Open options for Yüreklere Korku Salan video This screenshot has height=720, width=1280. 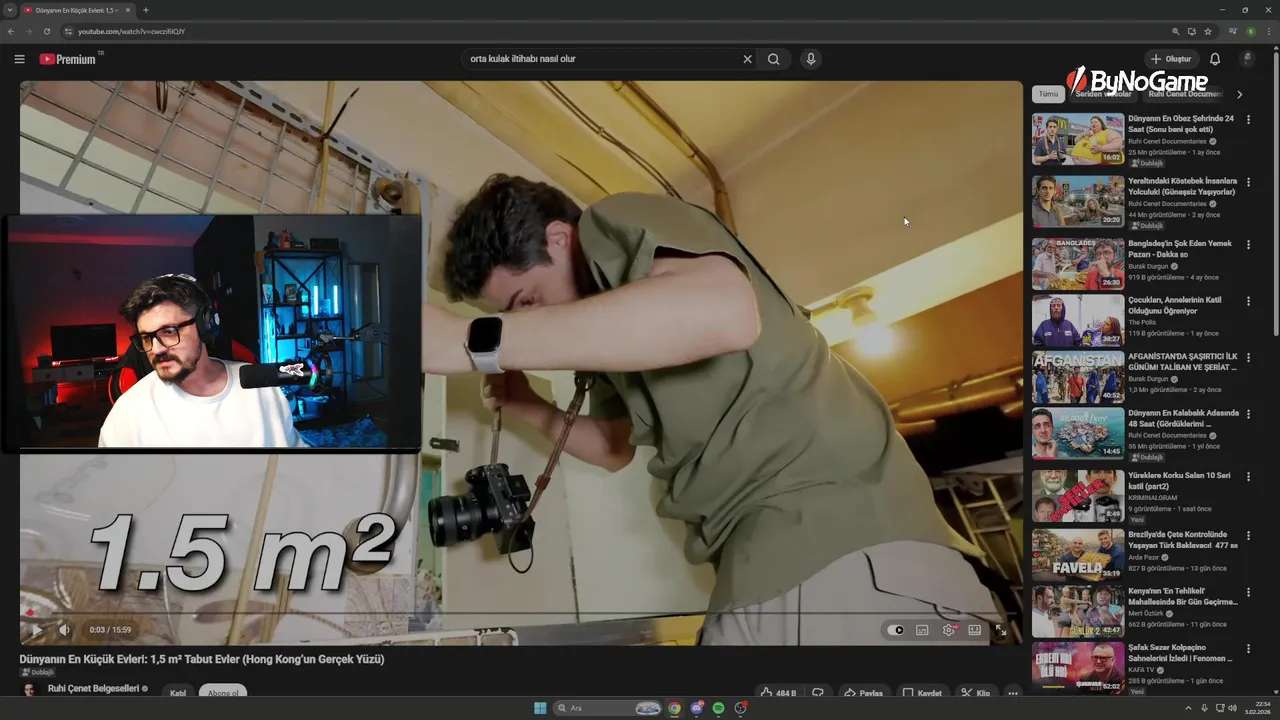tap(1248, 476)
